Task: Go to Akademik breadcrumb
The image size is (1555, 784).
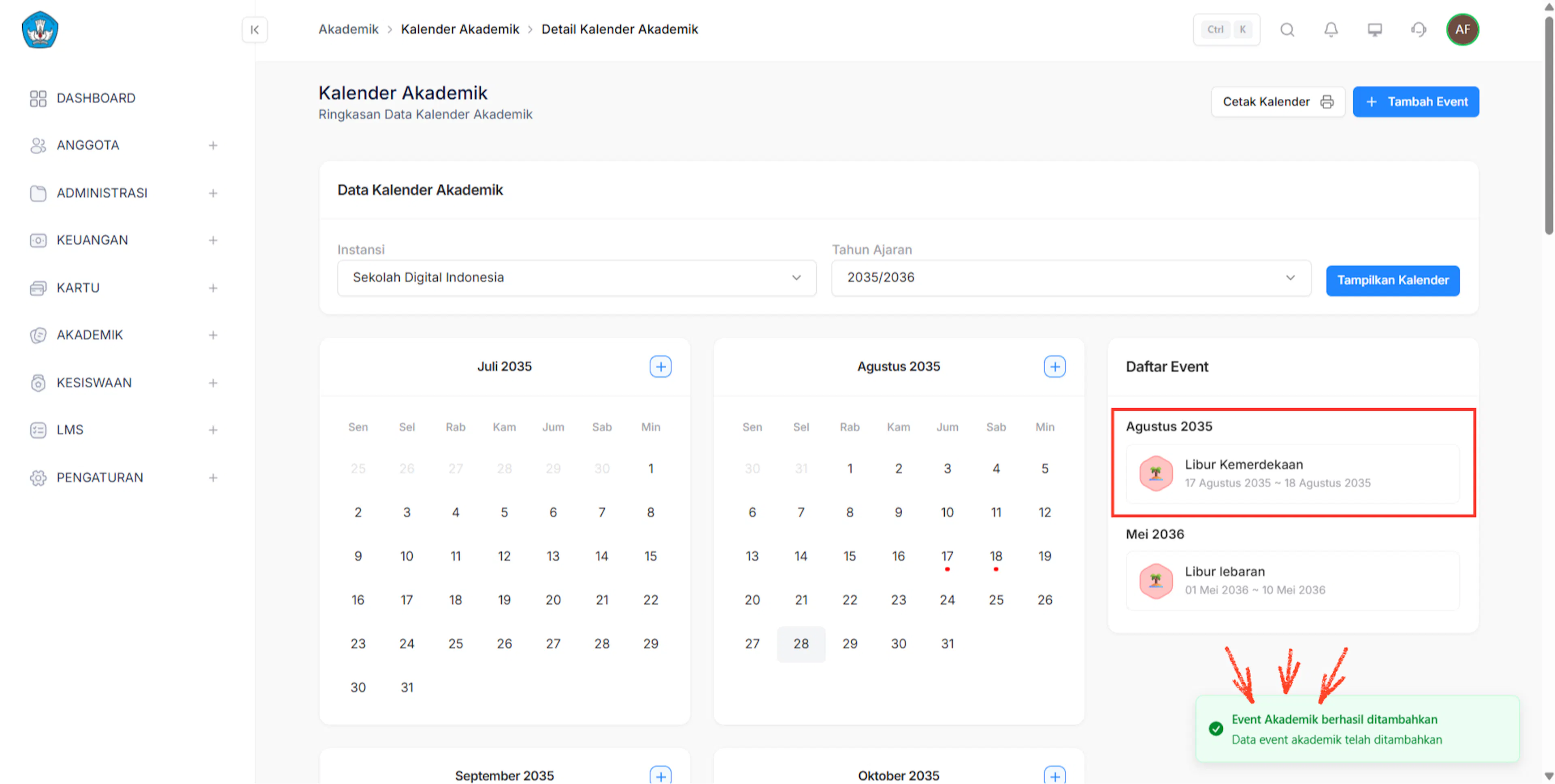Action: point(348,29)
